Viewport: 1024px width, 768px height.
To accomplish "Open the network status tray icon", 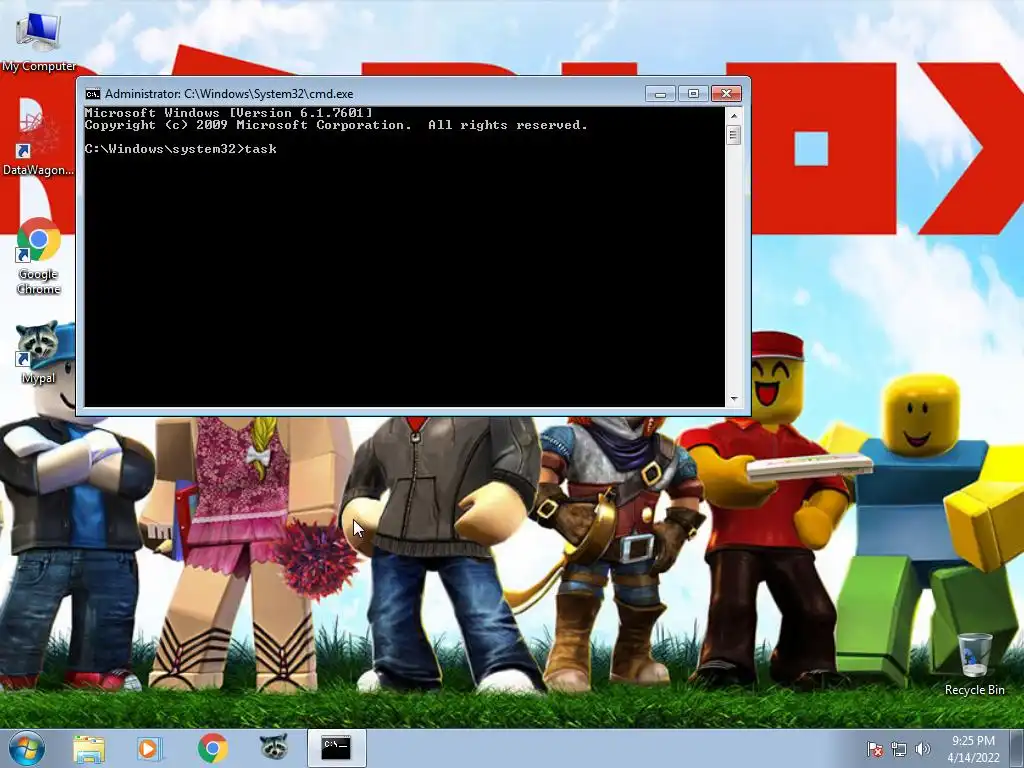I will pyautogui.click(x=899, y=749).
